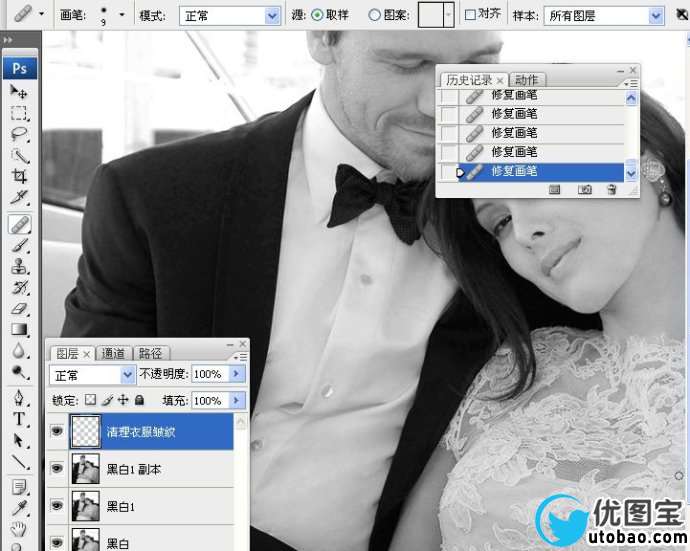Select the Blur tool
The height and width of the screenshot is (551, 690).
pos(18,351)
